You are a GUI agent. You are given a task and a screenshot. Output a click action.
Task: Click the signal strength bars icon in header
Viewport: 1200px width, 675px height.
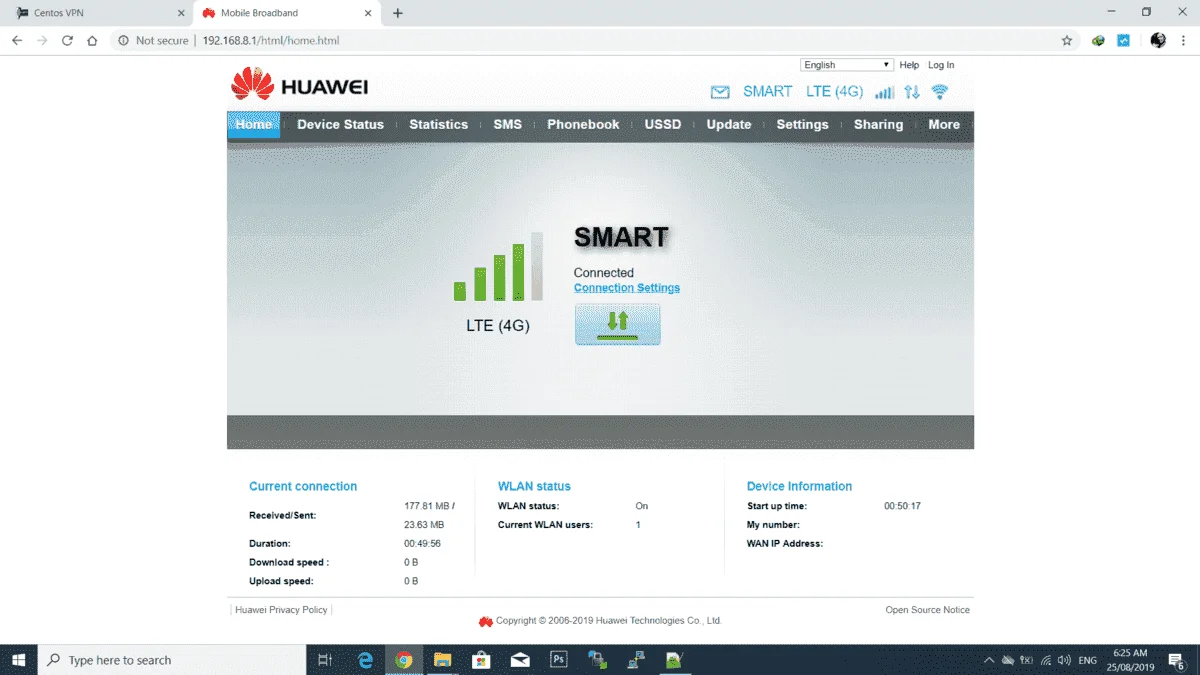pos(884,92)
